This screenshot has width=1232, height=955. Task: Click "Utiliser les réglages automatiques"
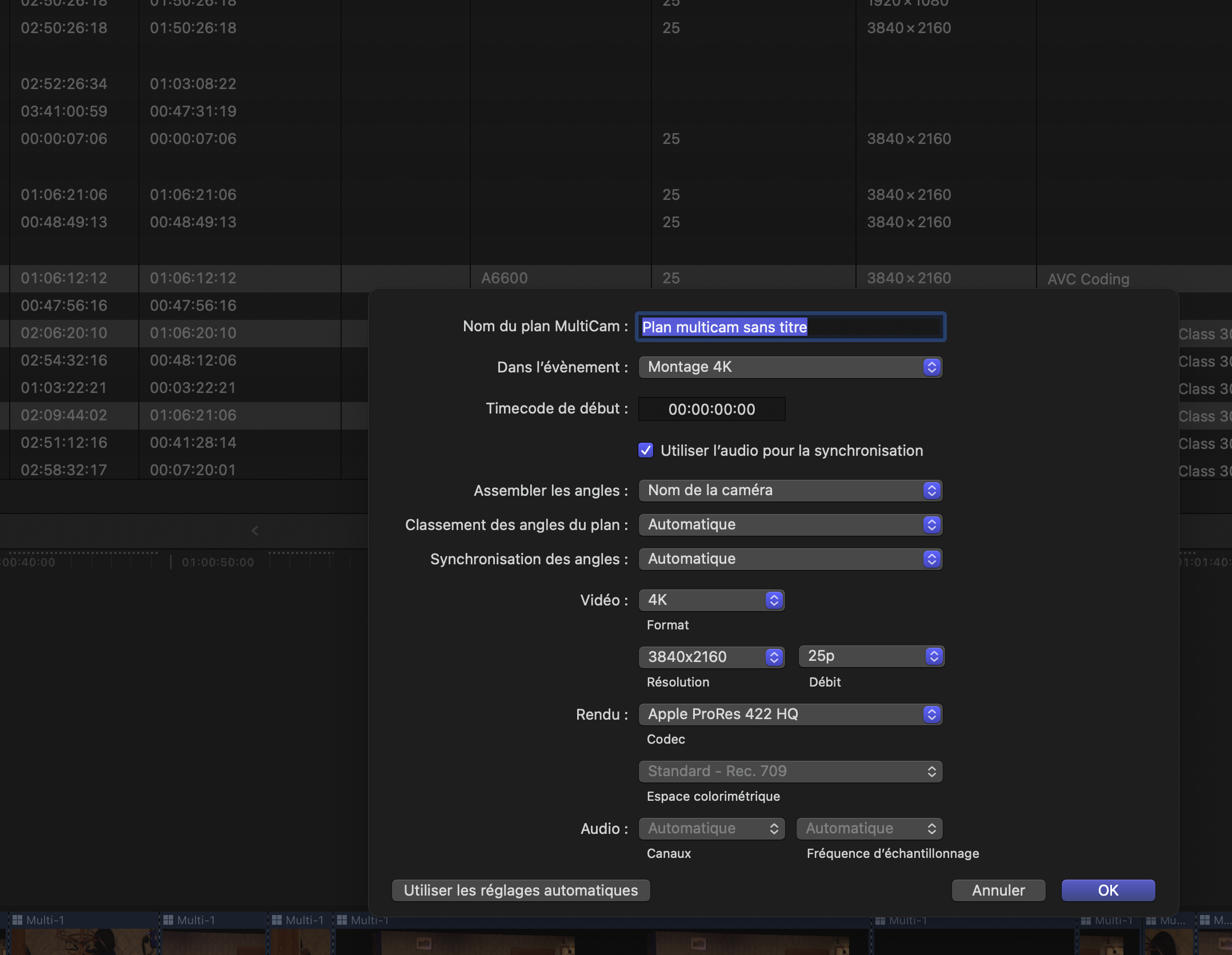[521, 890]
